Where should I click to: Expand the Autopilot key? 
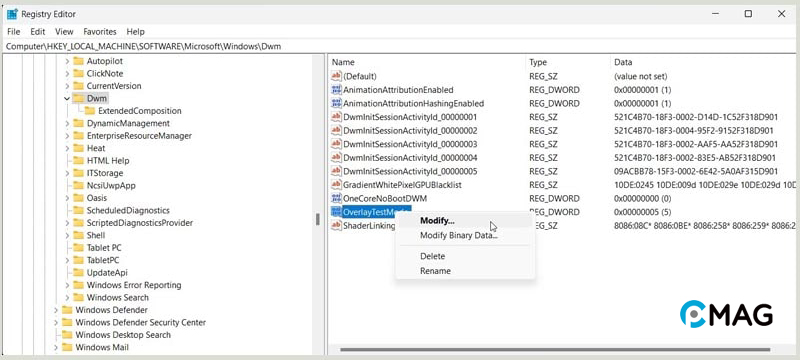click(x=67, y=61)
